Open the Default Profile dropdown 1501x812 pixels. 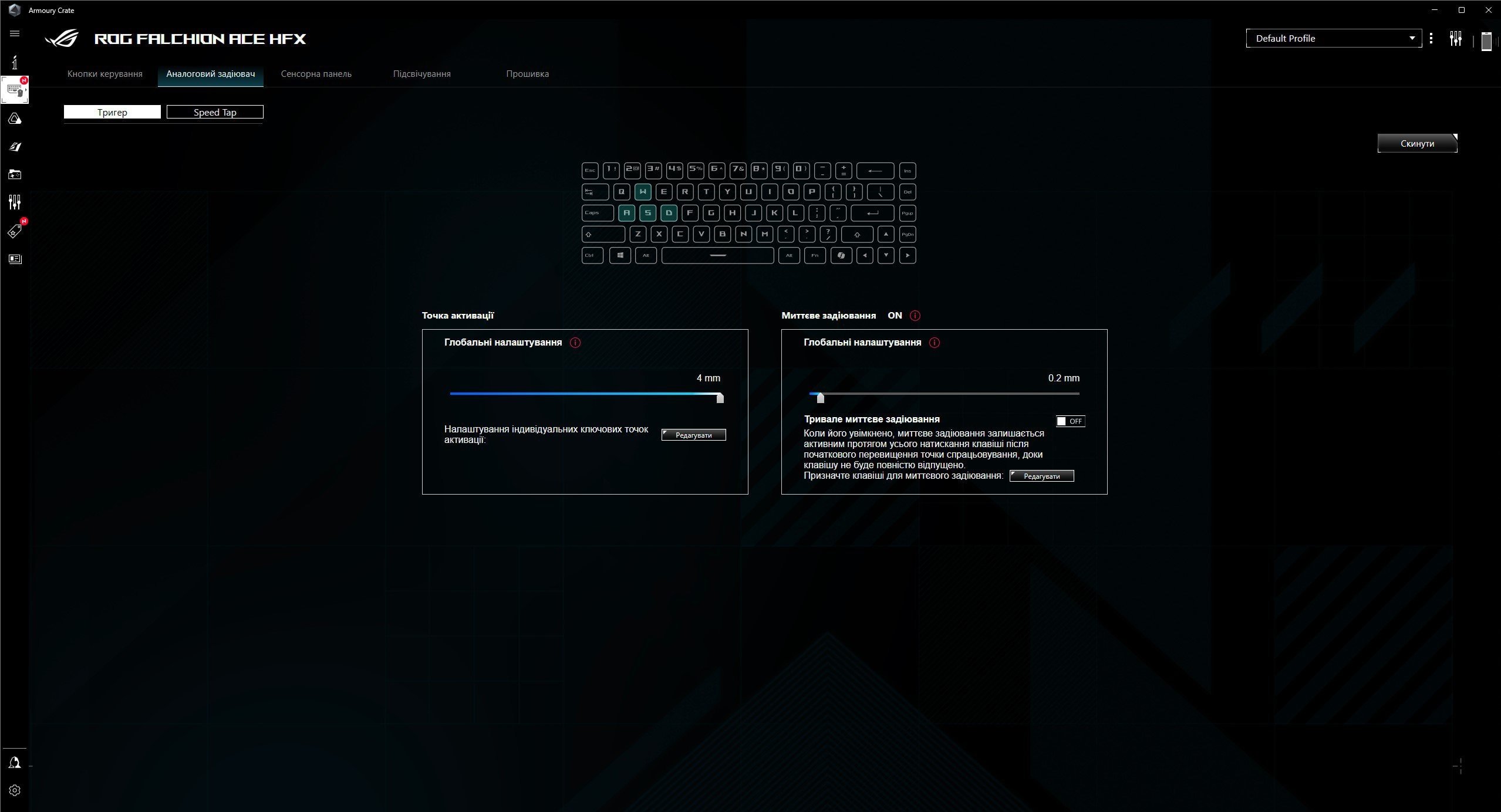coord(1334,38)
